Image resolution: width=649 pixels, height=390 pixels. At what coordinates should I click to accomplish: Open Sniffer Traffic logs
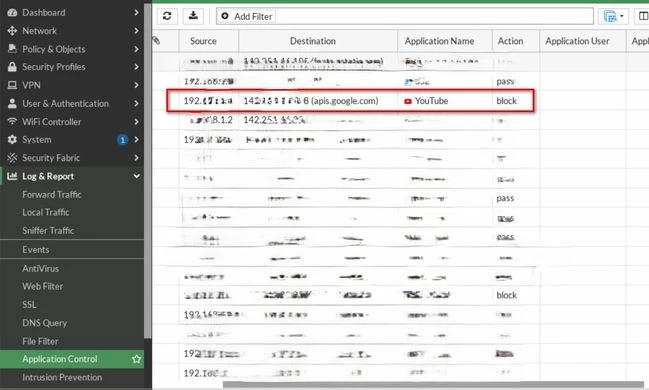pyautogui.click(x=48, y=230)
